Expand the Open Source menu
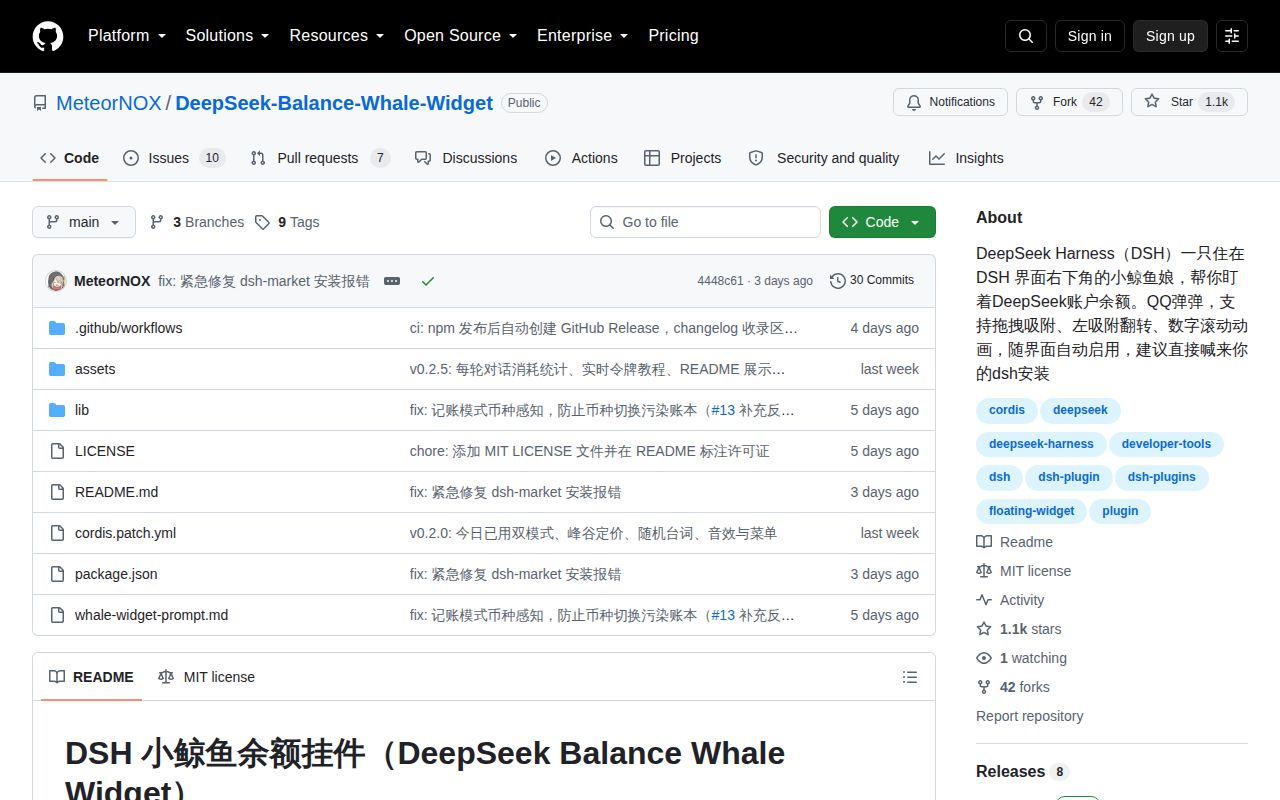The width and height of the screenshot is (1280, 800). (460, 35)
